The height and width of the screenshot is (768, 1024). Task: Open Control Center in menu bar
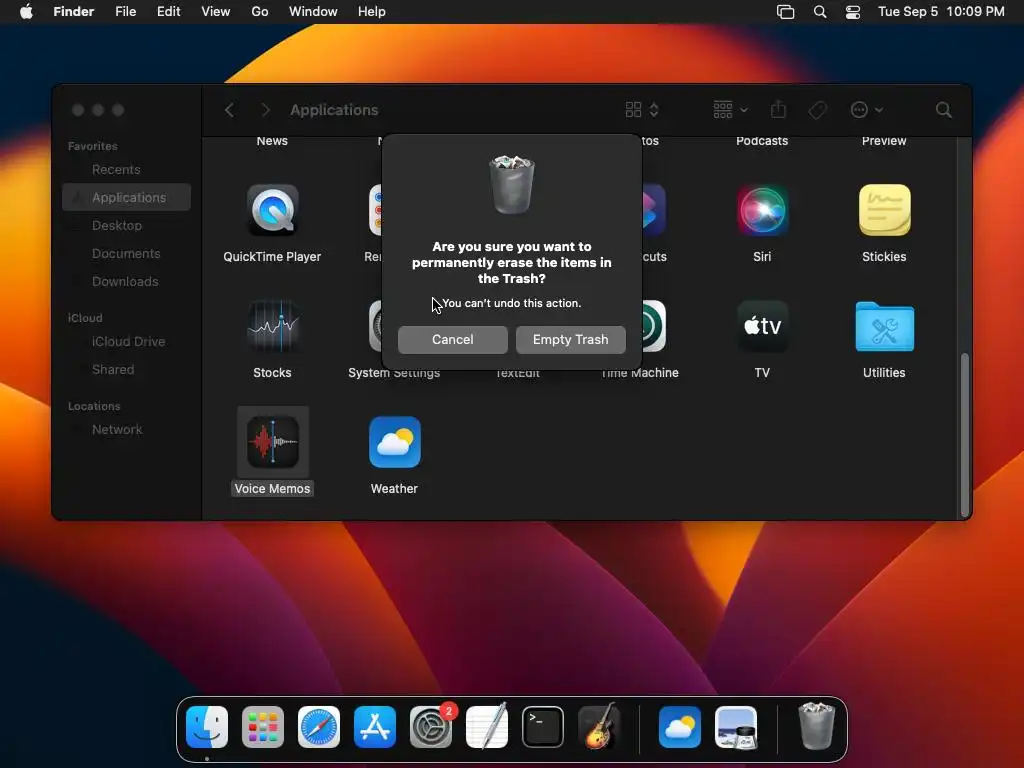[x=853, y=12]
